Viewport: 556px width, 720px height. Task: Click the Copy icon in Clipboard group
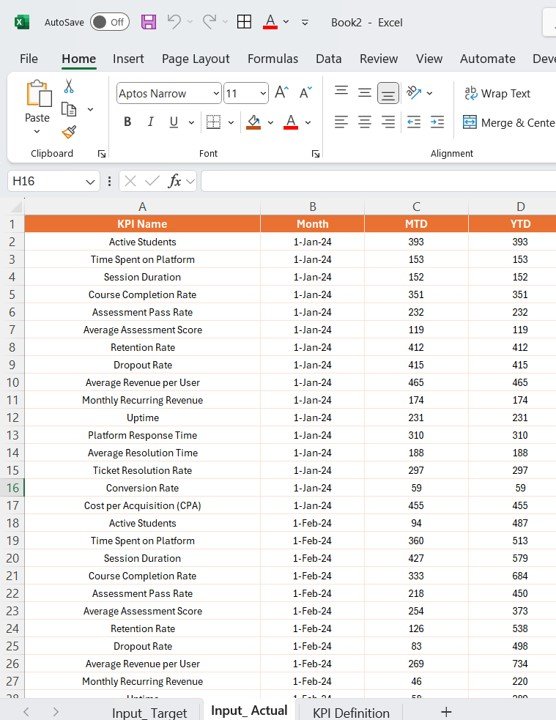coord(69,109)
